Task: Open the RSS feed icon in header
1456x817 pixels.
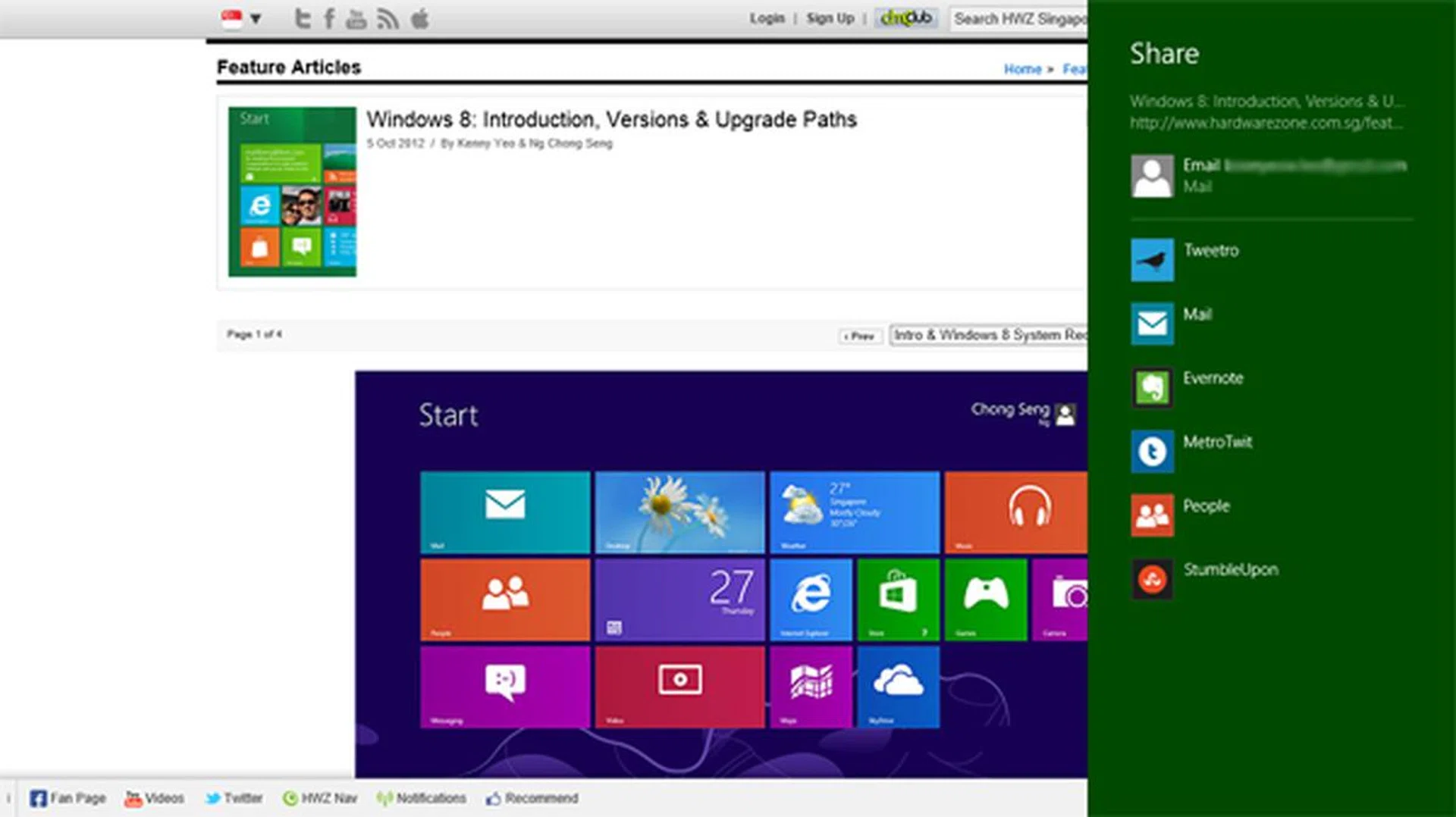Action: click(388, 19)
